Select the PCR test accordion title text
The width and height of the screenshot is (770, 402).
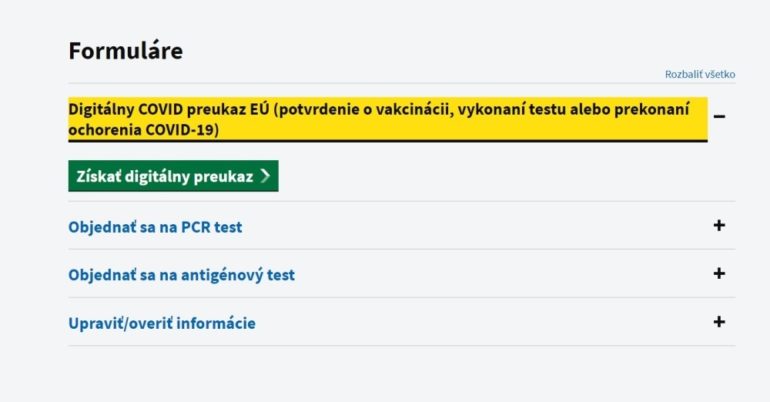155,227
